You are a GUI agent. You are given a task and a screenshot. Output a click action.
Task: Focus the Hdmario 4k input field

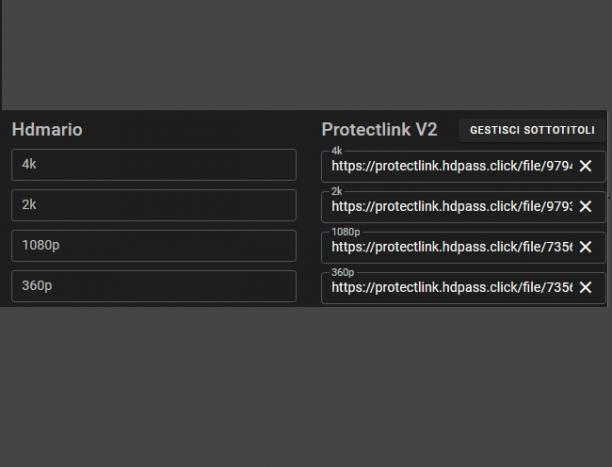[154, 164]
